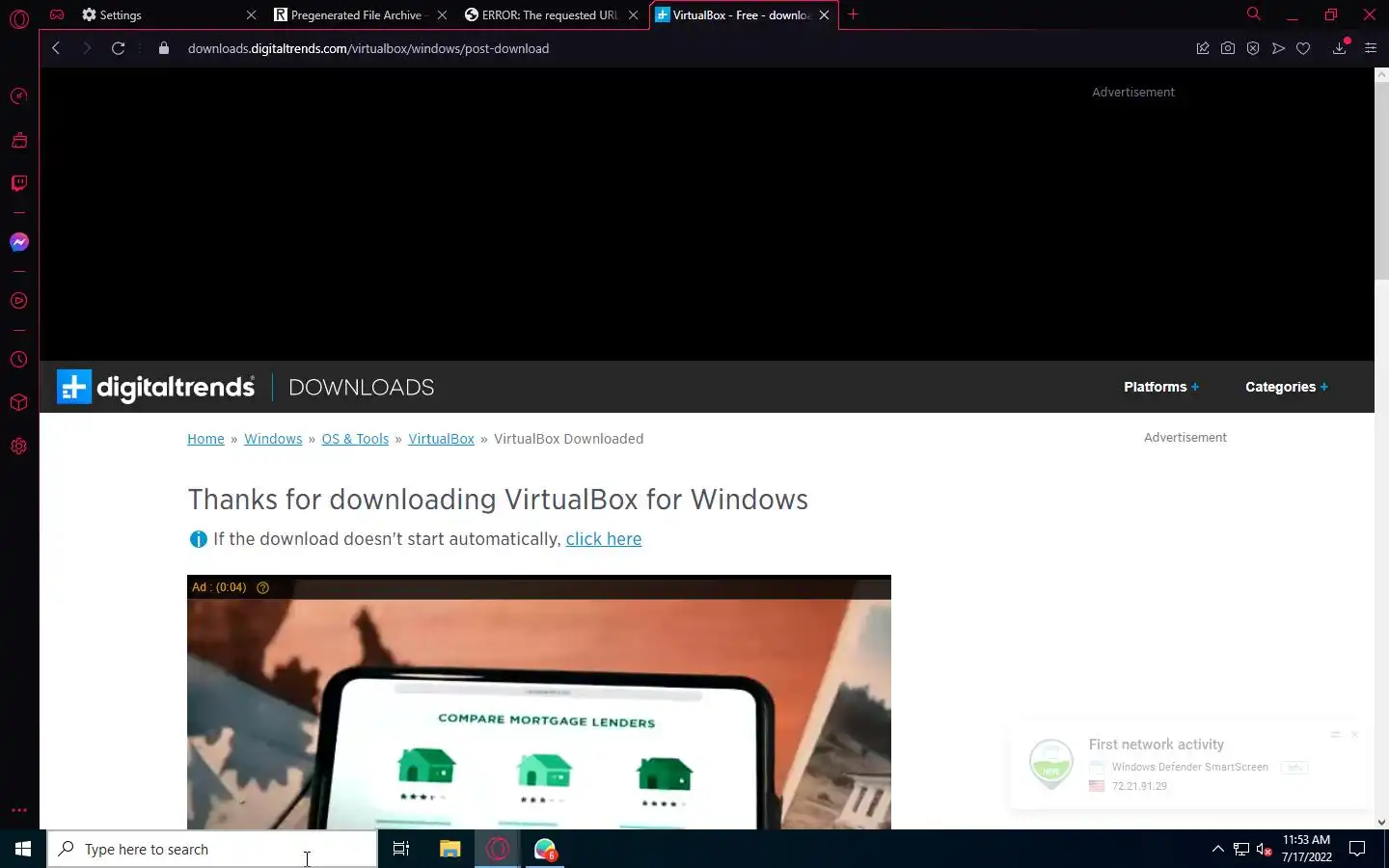The width and height of the screenshot is (1389, 868).
Task: Click the ad info question mark icon
Action: pos(262,587)
